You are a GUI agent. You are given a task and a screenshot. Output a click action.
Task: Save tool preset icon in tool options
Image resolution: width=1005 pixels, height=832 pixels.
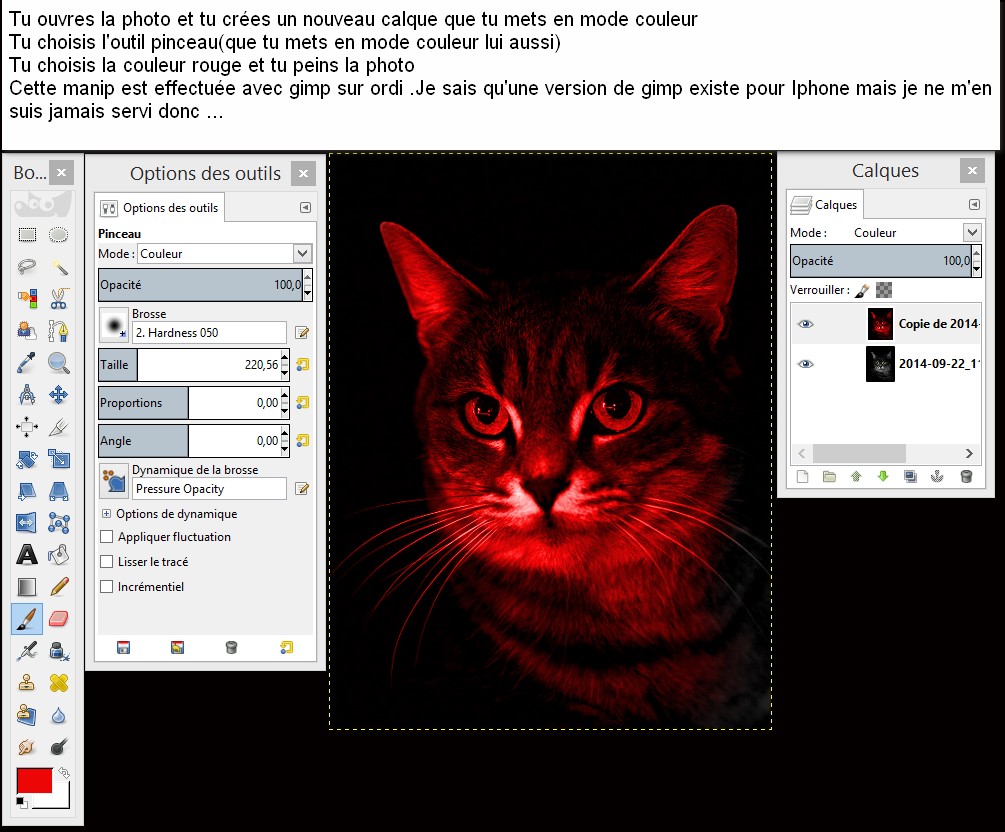[x=124, y=647]
